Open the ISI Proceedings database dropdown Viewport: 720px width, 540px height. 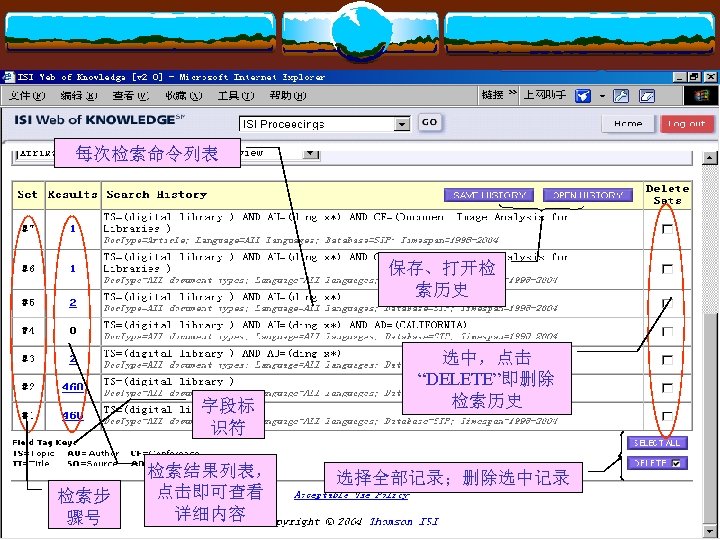pos(402,124)
